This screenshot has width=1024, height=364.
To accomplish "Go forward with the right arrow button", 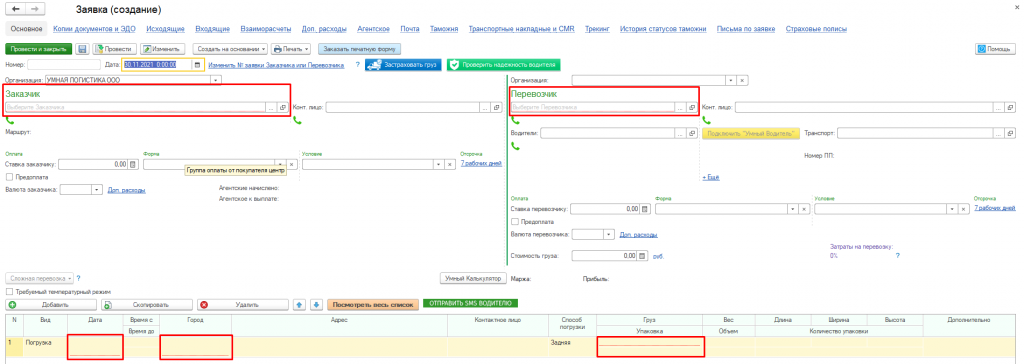I will click(x=34, y=9).
